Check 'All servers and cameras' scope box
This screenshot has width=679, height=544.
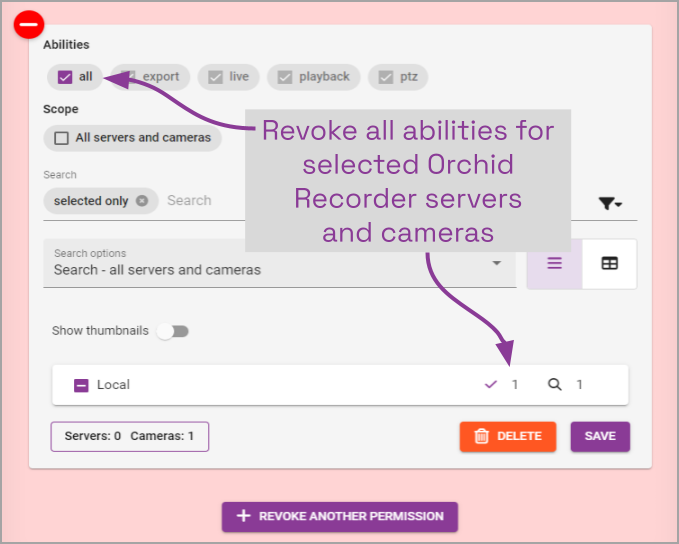point(61,138)
